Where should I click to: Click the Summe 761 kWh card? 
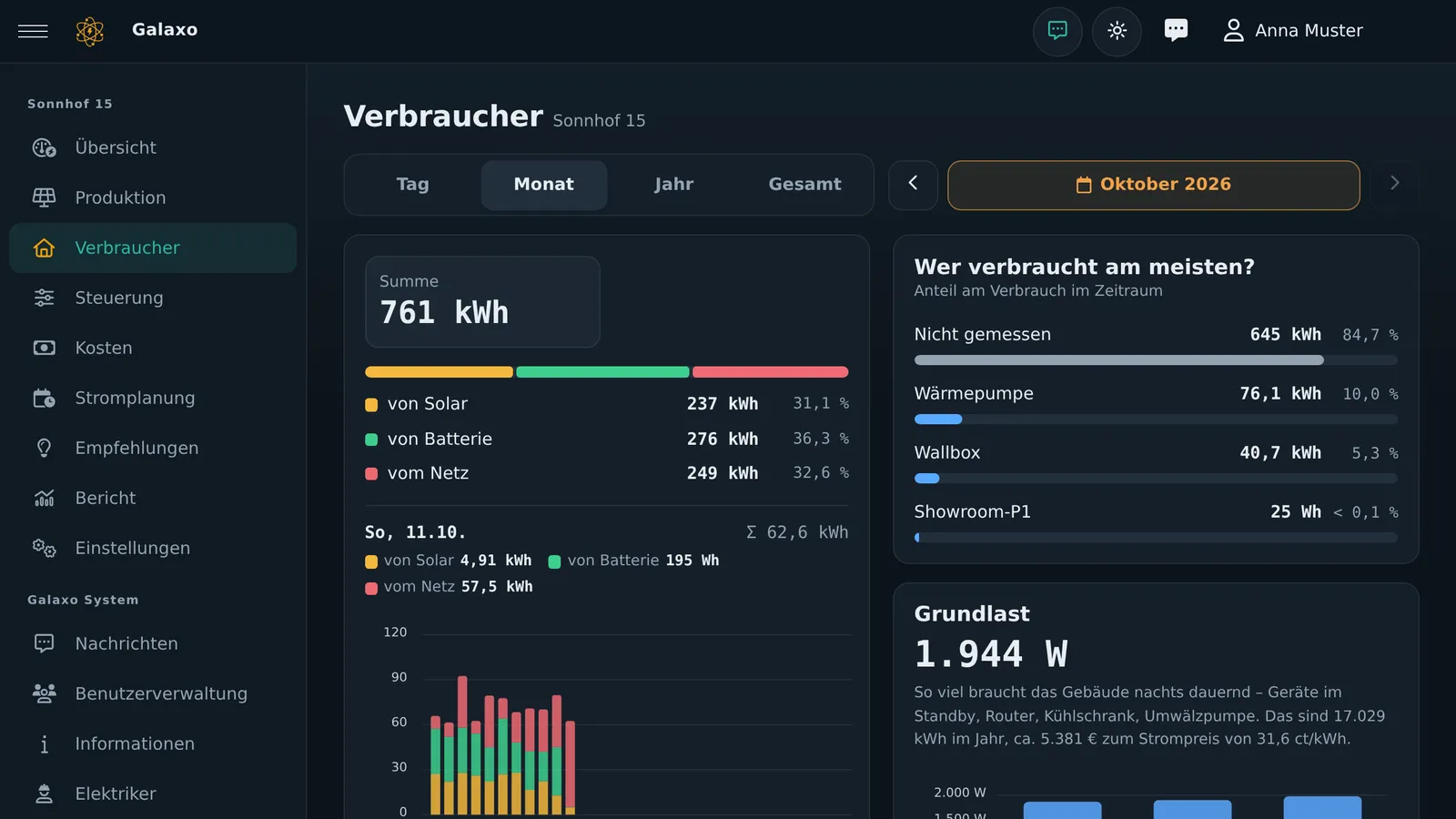[482, 301]
